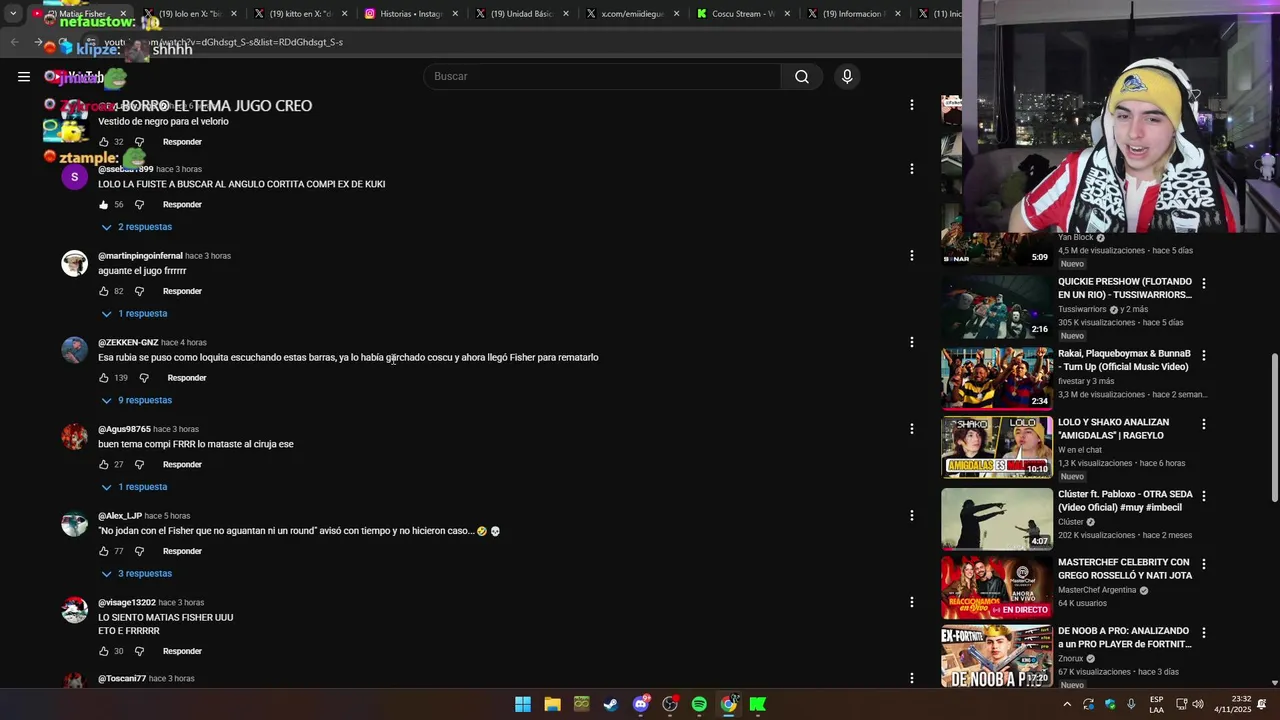This screenshot has height=720, width=1280.
Task: Expand 1 respuesta under @Agus98765 comment
Action: click(134, 487)
